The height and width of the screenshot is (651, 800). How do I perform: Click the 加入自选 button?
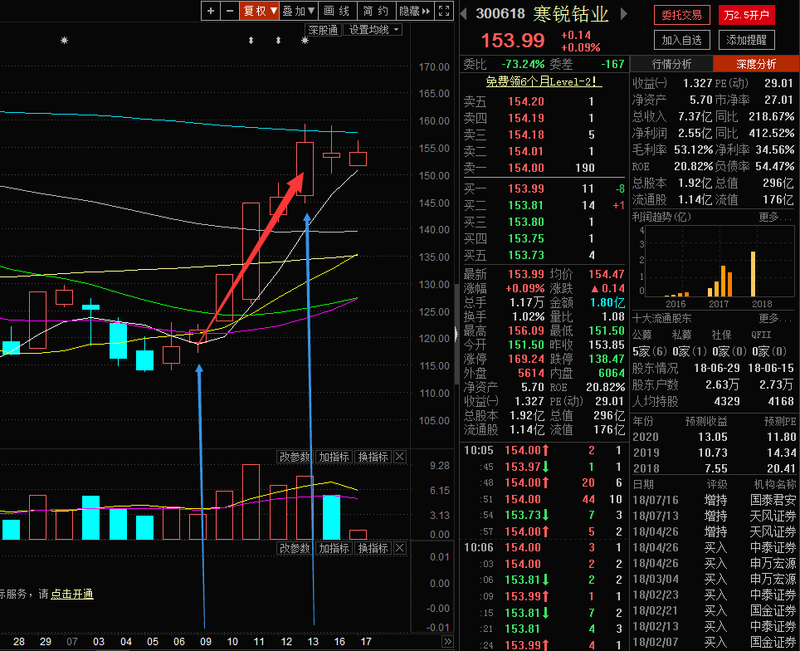point(683,40)
